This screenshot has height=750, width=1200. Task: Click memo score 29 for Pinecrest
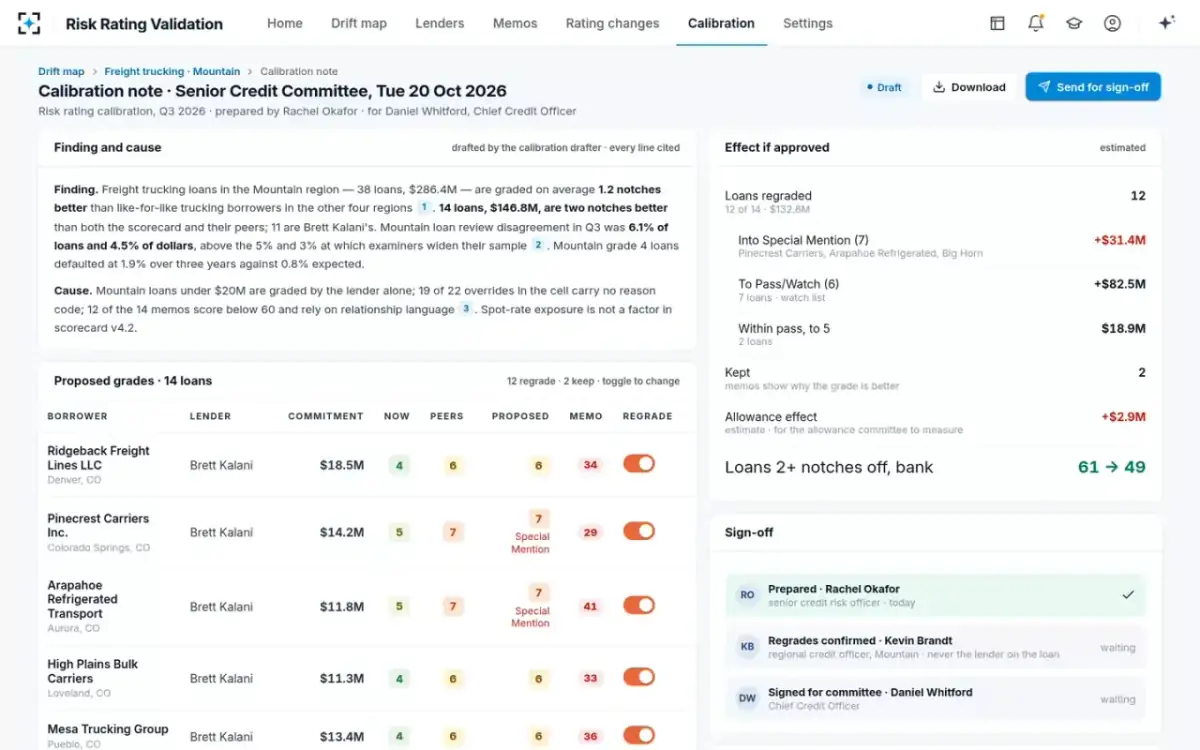click(x=590, y=532)
